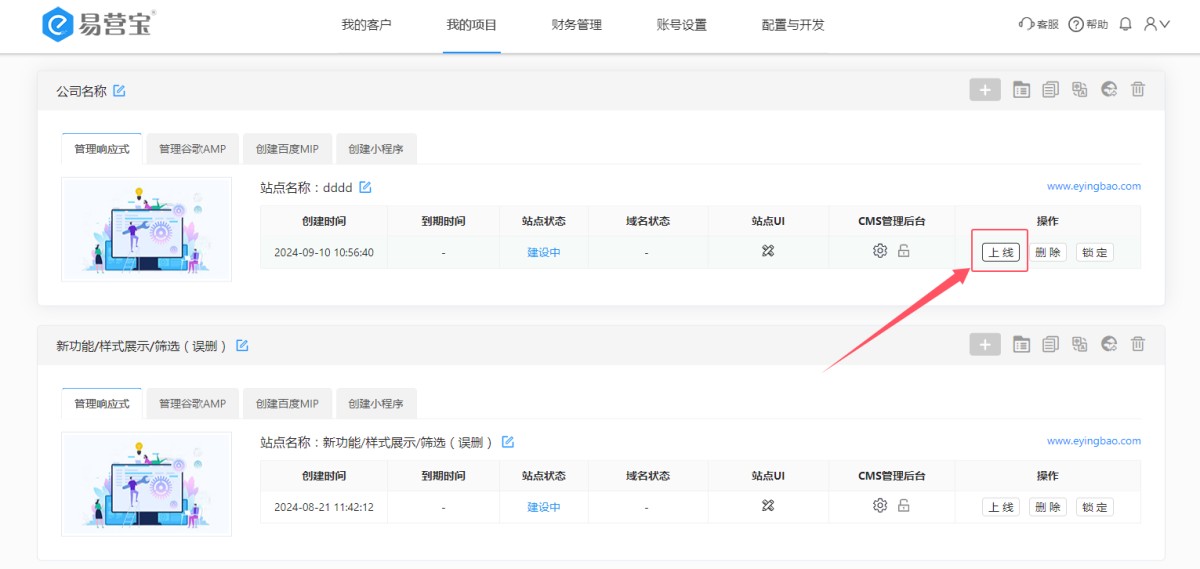This screenshot has height=569, width=1200.
Task: Open the notification bell
Action: 1126,24
